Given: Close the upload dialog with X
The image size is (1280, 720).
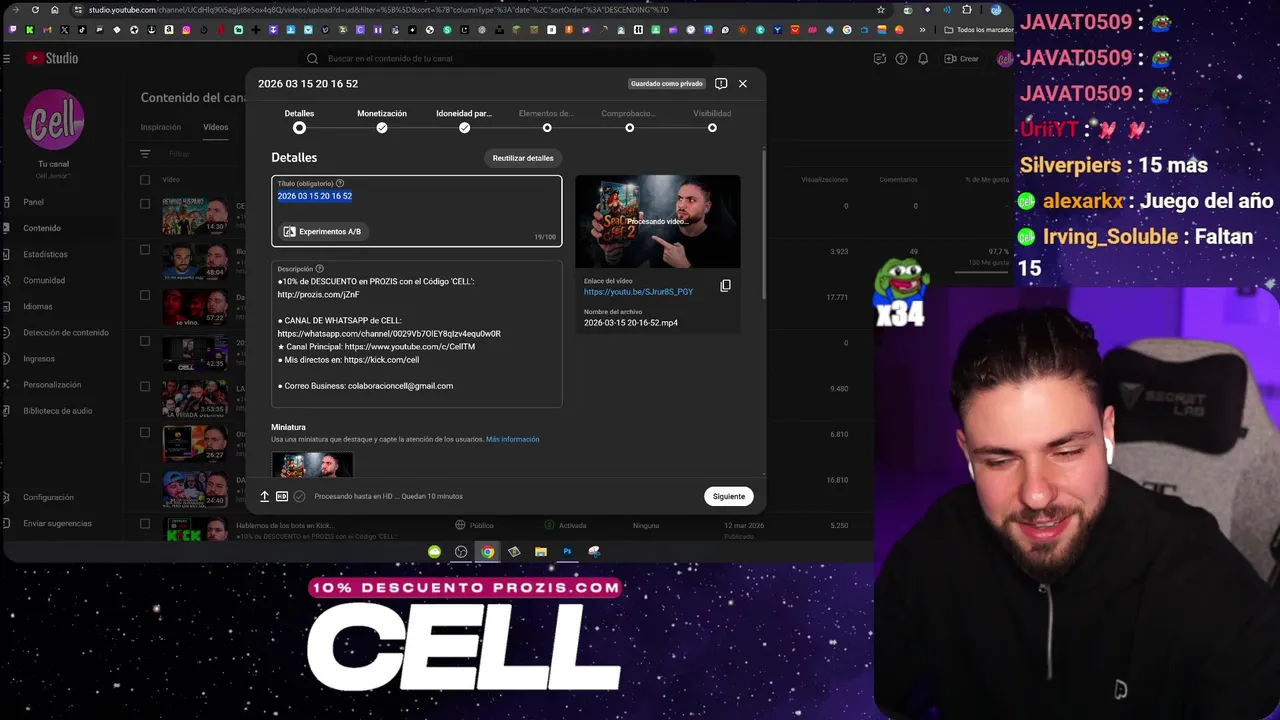Looking at the screenshot, I should coord(742,84).
